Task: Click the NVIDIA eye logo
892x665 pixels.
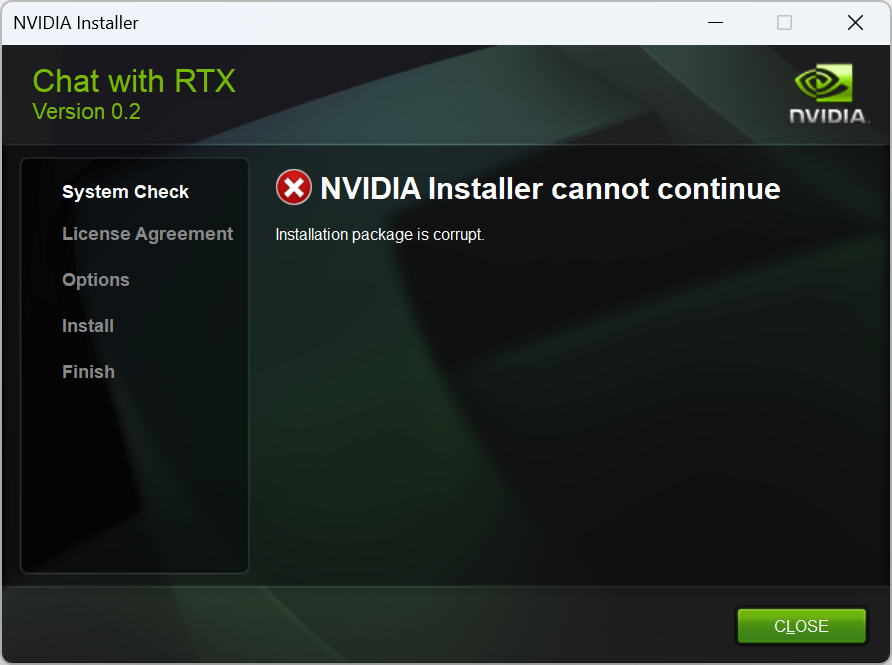Action: click(823, 82)
